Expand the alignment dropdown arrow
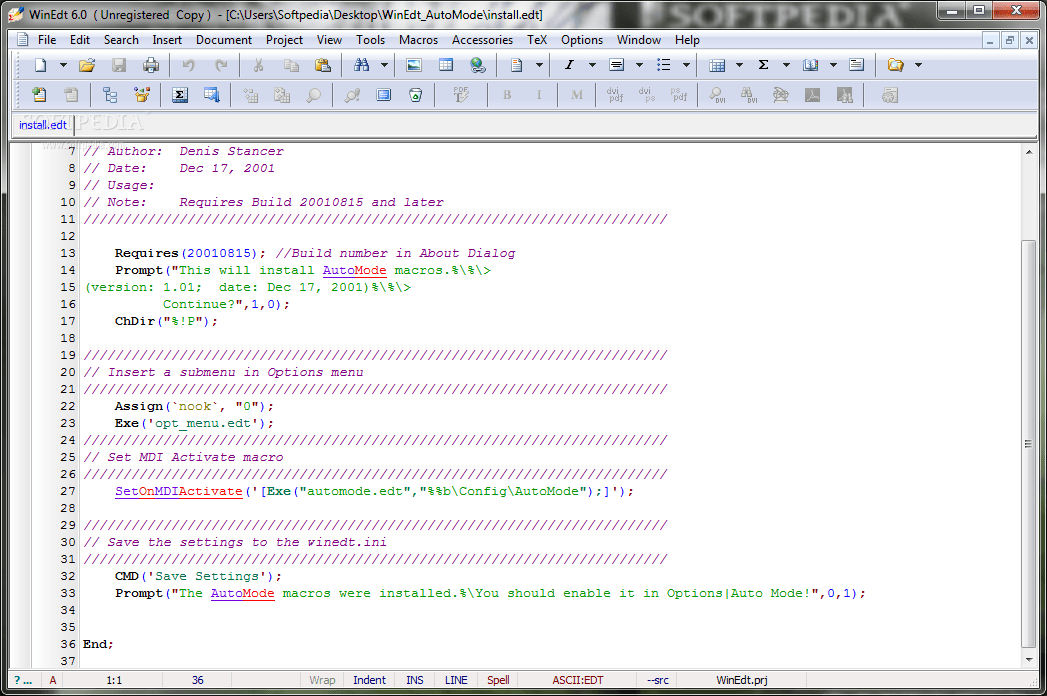Viewport: 1047px width, 696px height. coord(639,65)
